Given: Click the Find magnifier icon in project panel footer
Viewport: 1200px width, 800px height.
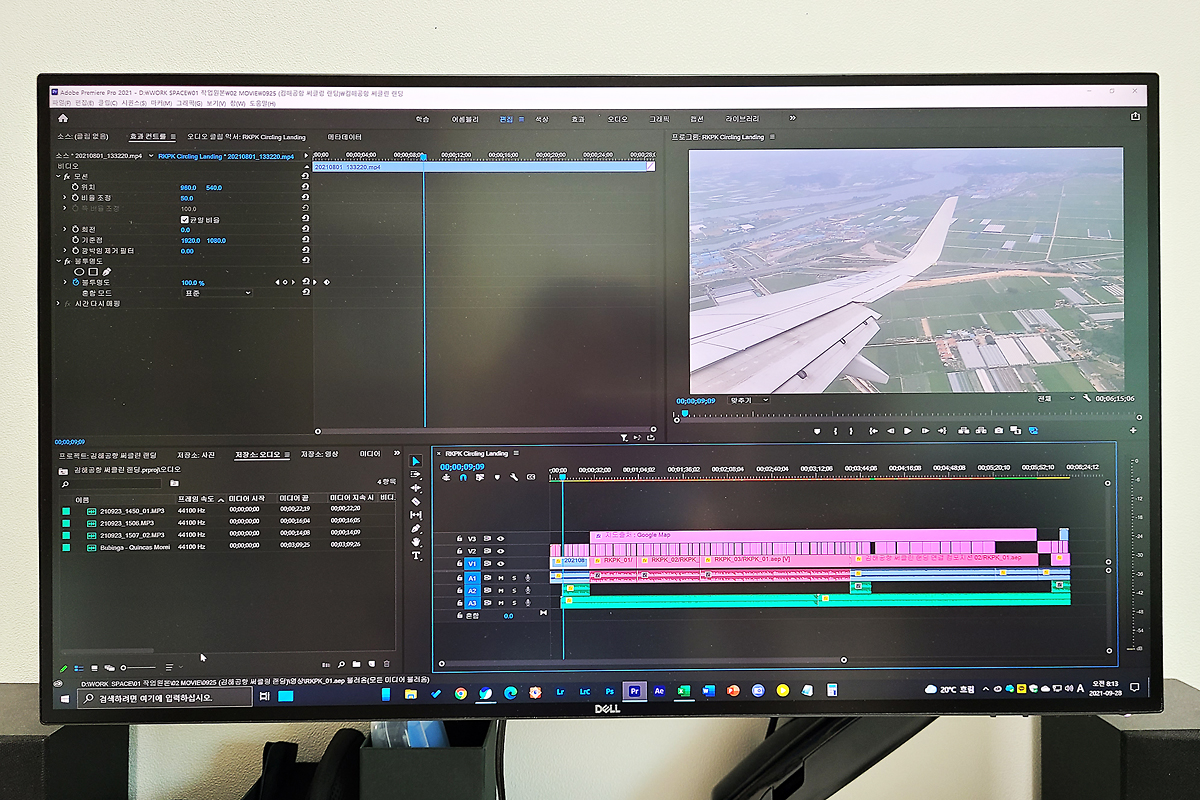Looking at the screenshot, I should pyautogui.click(x=340, y=664).
